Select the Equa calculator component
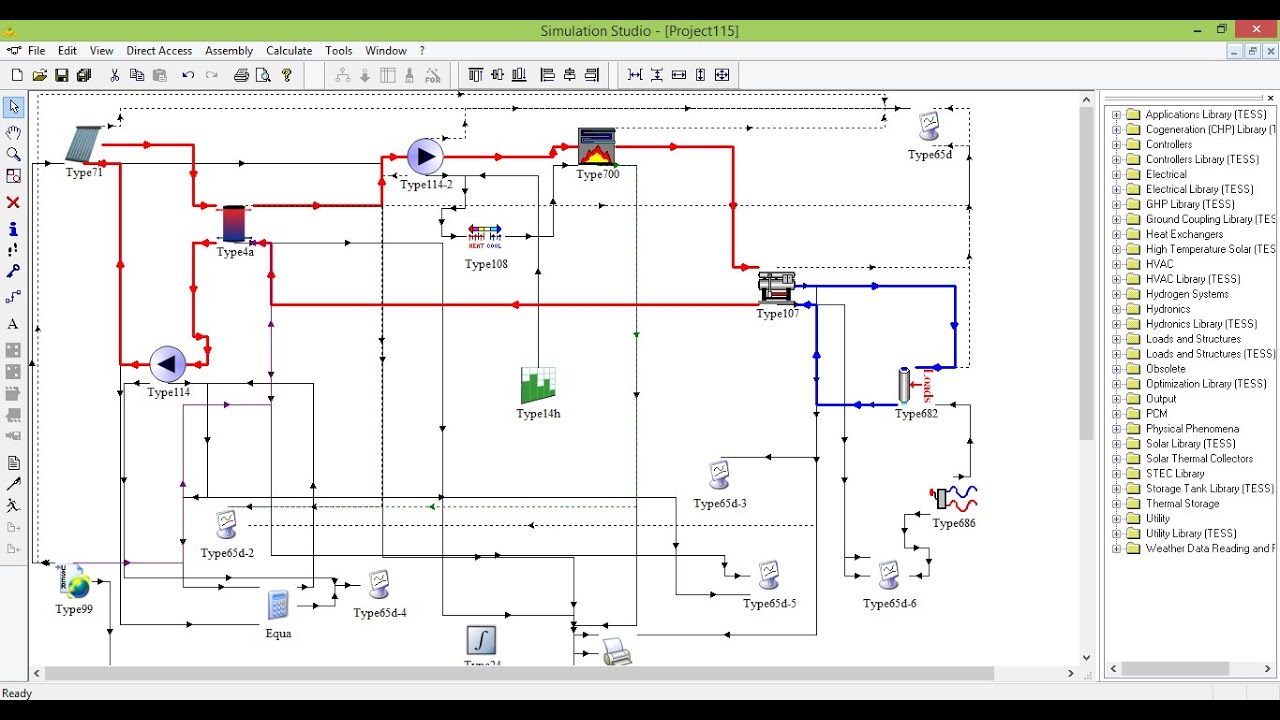Image resolution: width=1280 pixels, height=720 pixels. (278, 606)
